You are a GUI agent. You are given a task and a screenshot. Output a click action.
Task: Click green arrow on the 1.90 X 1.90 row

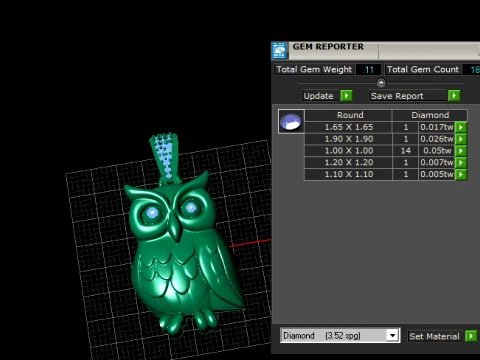461,139
